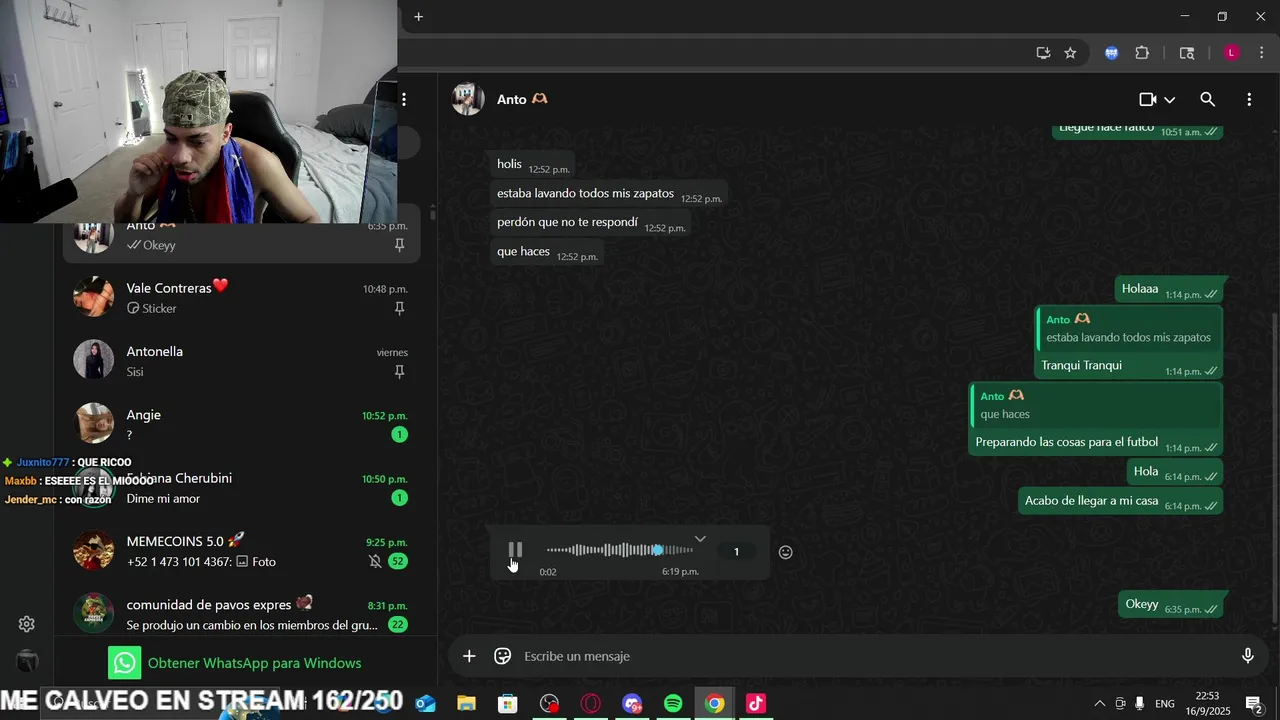Jump to quoted 'estaba lavando todos mis zapatos'
Image resolution: width=1280 pixels, height=720 pixels.
click(1128, 329)
